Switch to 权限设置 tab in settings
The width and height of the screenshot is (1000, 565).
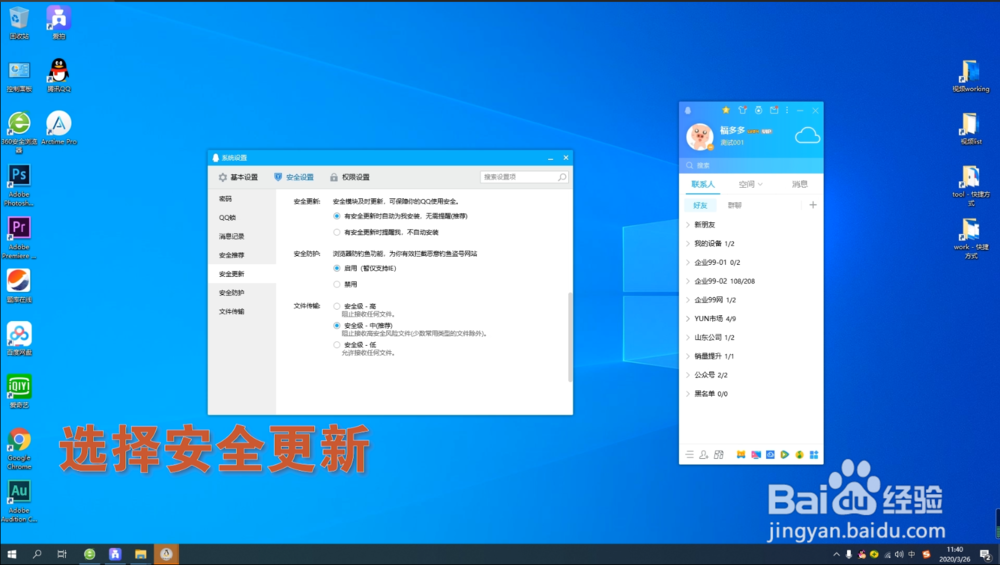350,177
